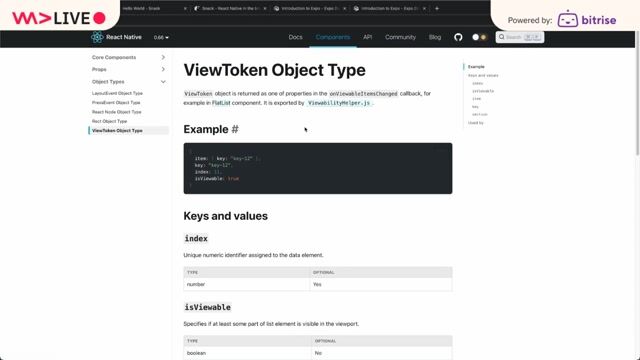Open the Blog nav item

[435, 37]
